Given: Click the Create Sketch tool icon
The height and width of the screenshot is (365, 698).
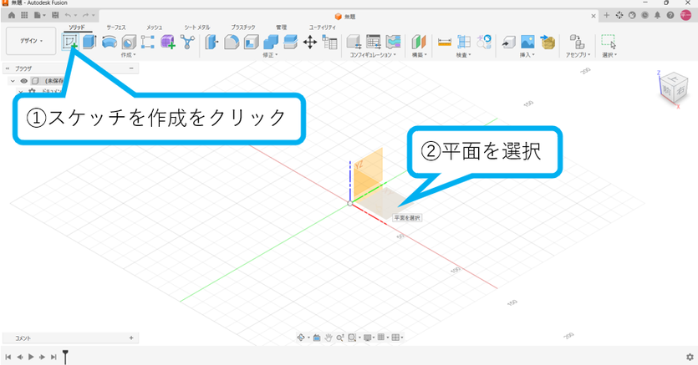Looking at the screenshot, I should [x=69, y=42].
